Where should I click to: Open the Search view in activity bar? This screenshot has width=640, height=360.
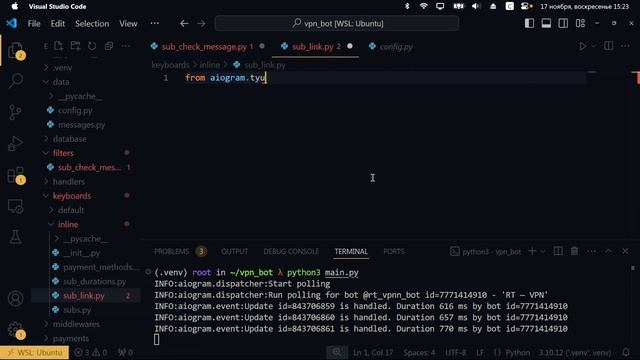point(16,80)
